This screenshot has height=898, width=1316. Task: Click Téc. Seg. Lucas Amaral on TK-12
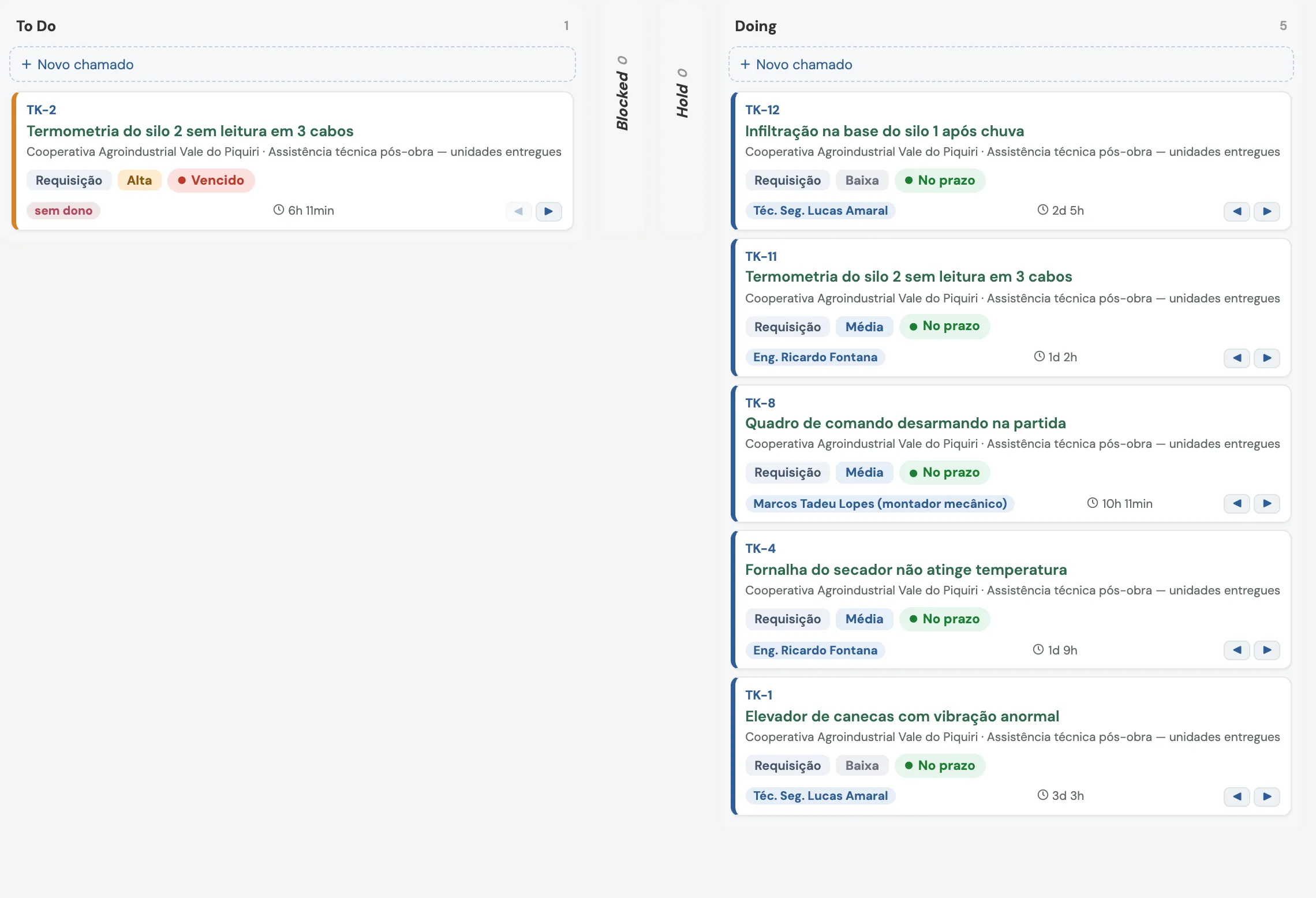click(820, 211)
